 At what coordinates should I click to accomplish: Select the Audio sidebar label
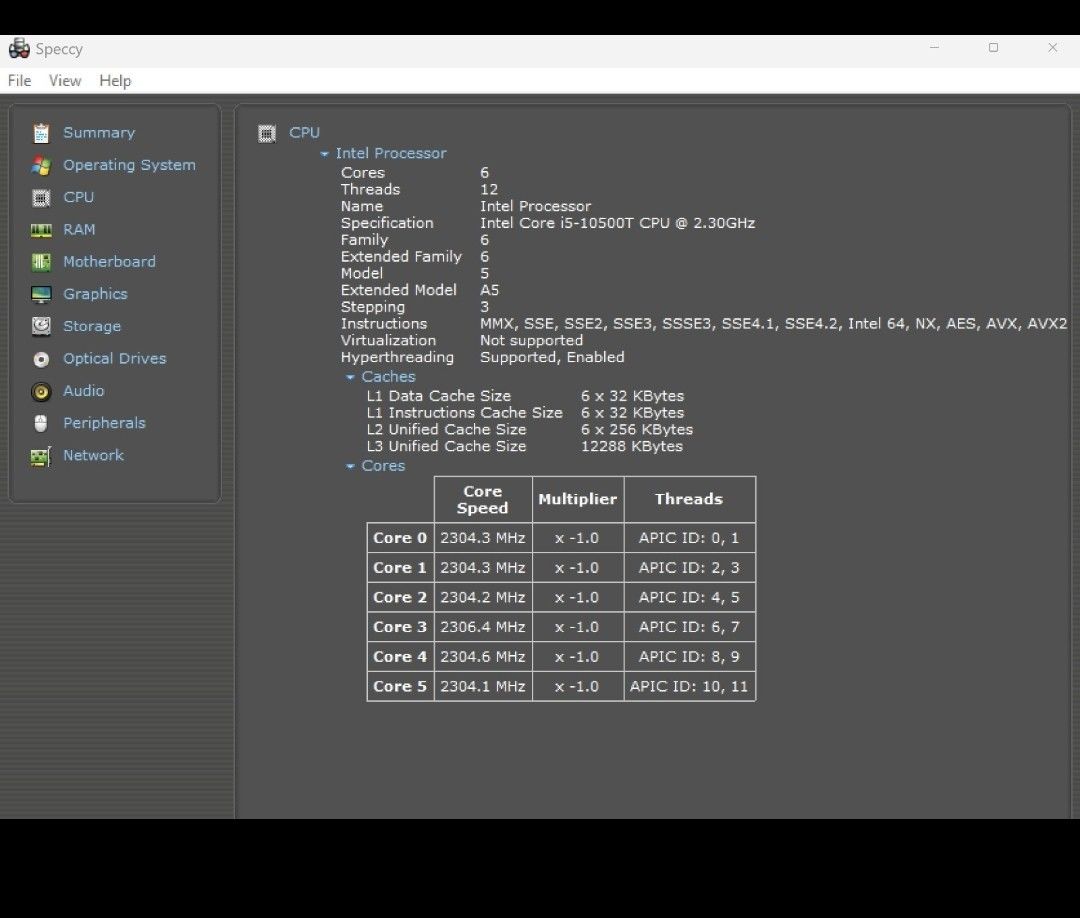(x=83, y=390)
